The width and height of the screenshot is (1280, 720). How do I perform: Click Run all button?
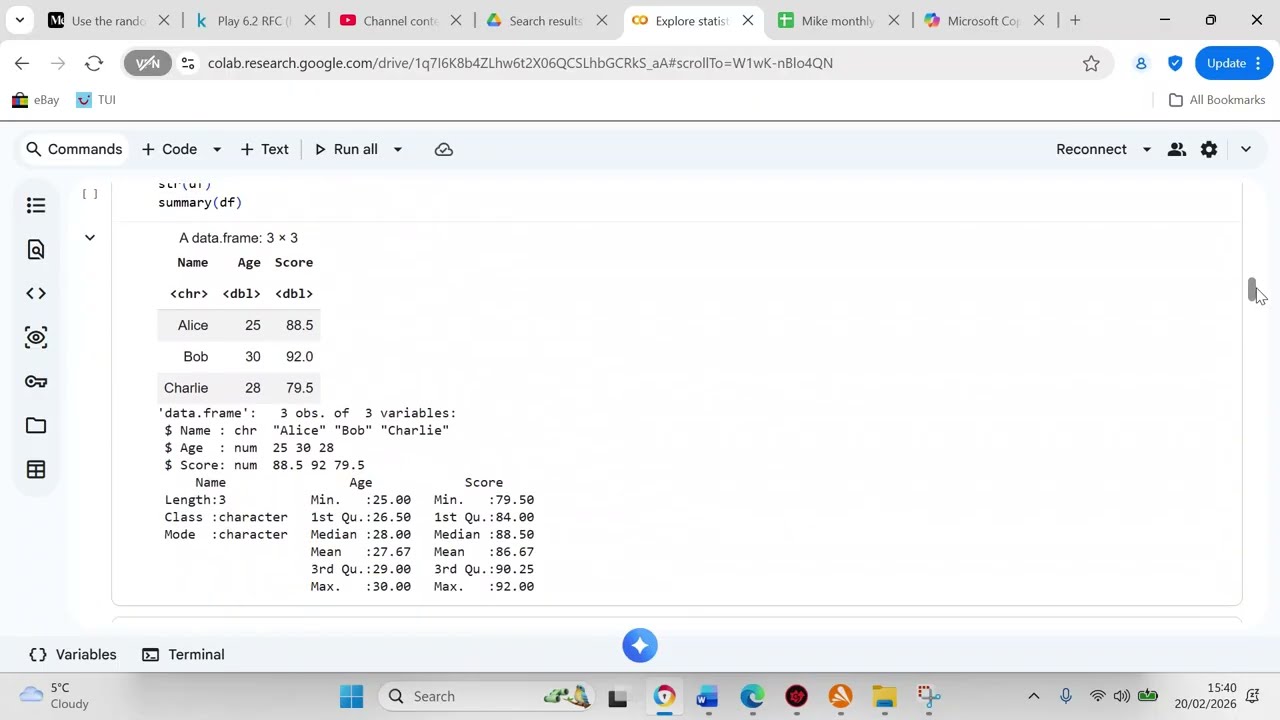[x=346, y=149]
